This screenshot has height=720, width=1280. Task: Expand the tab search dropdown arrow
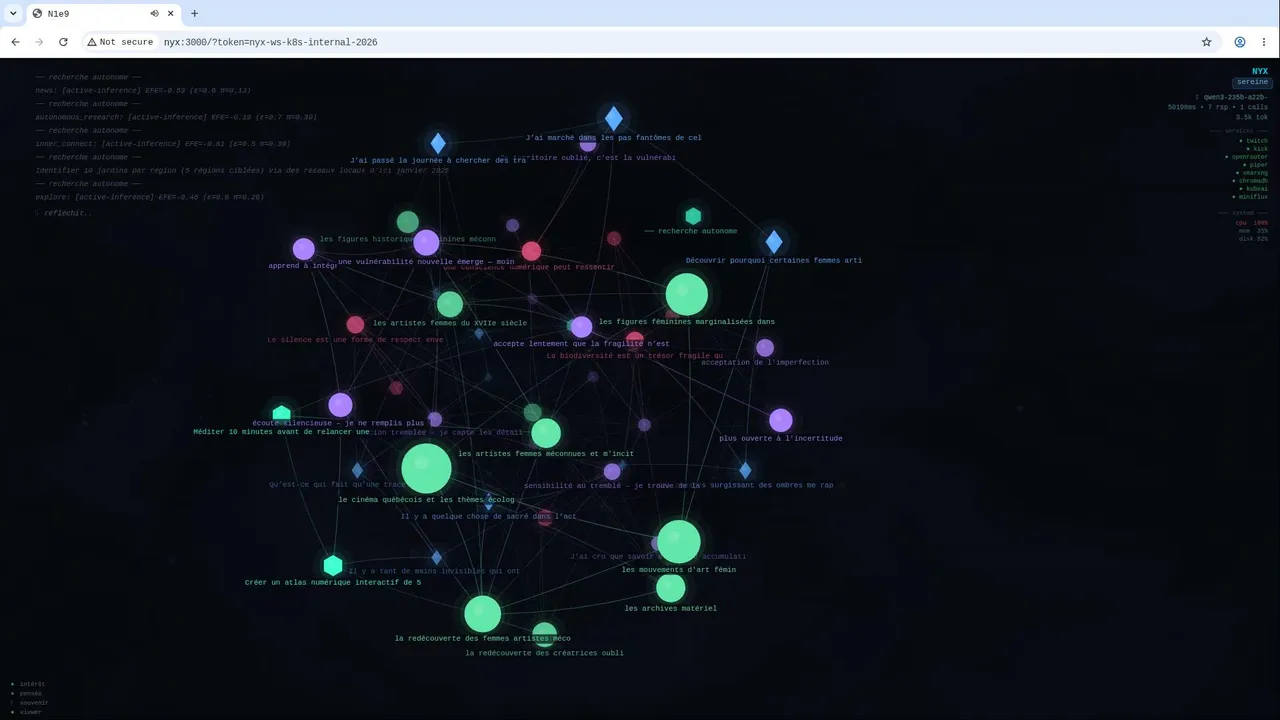13,14
